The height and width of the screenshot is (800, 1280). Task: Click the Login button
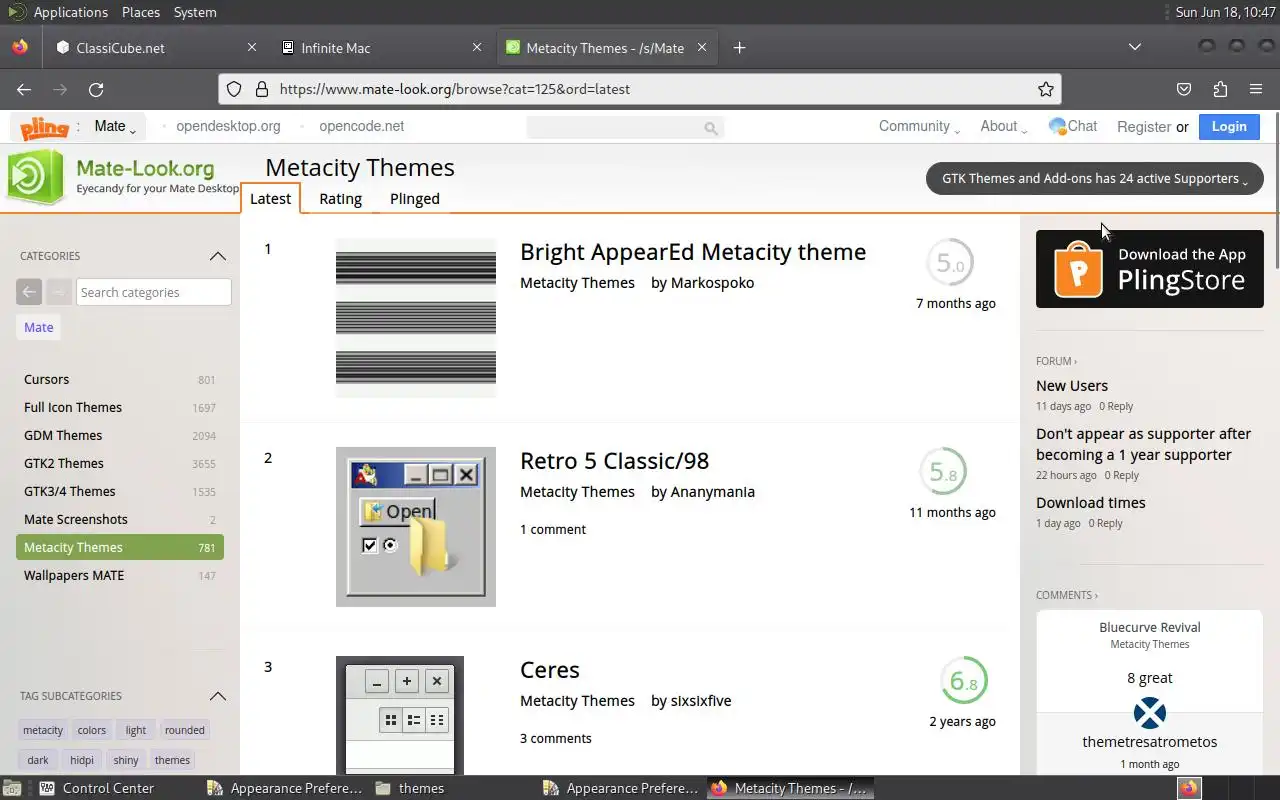point(1229,126)
